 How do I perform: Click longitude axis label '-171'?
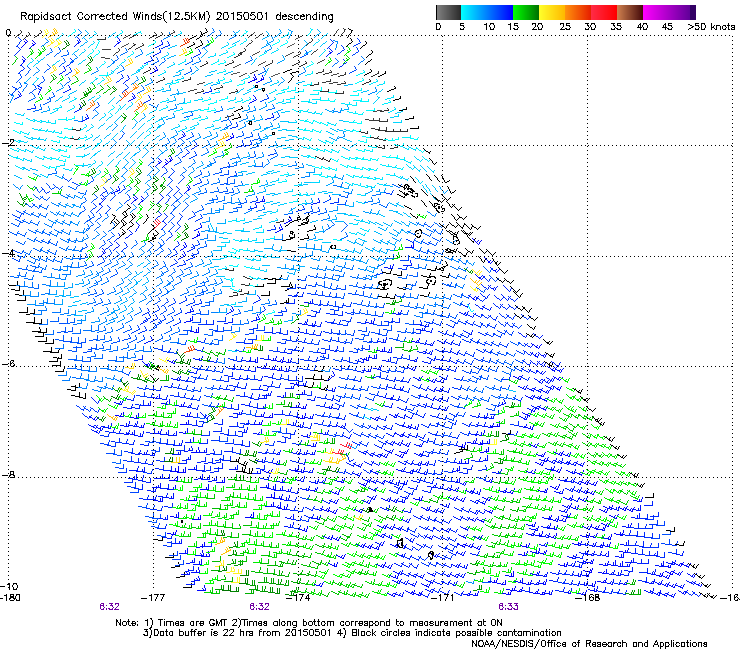[x=443, y=598]
